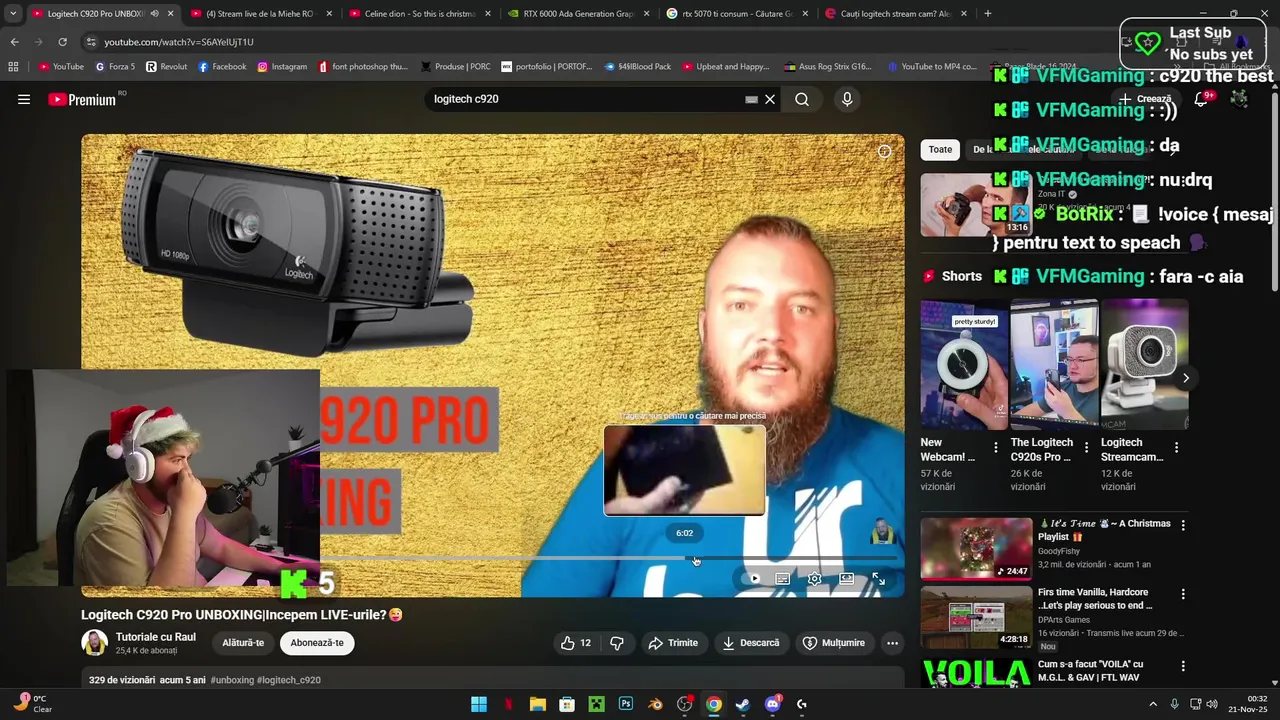Screen dimensions: 1280x720
Task: Open the Facebook bookmark
Action: click(x=222, y=67)
